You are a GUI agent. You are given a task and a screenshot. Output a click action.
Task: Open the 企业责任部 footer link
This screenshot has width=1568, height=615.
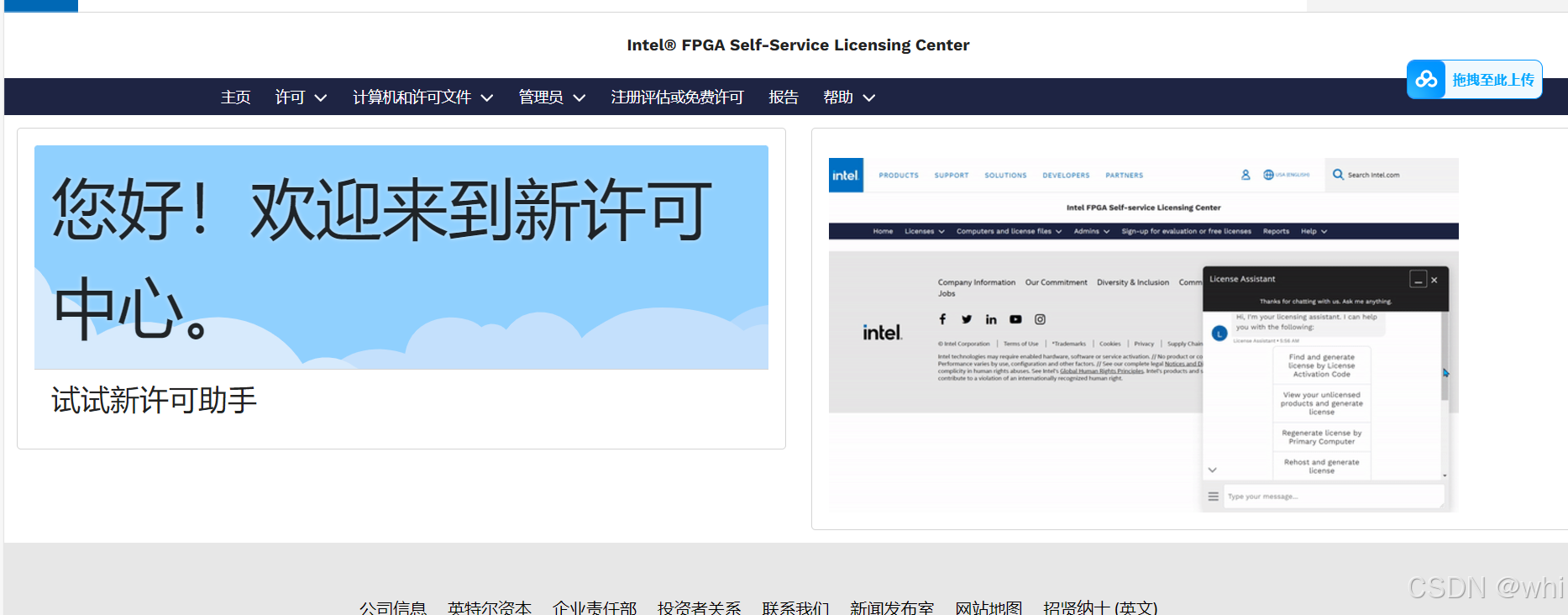[595, 607]
